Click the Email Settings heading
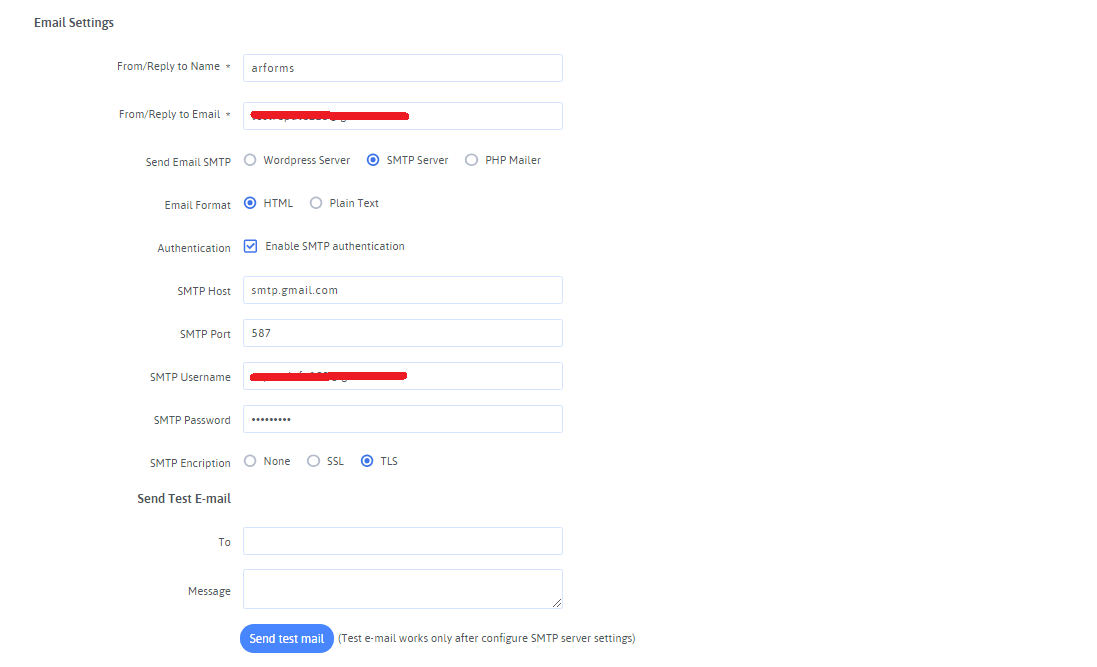The height and width of the screenshot is (667, 1097). [74, 22]
